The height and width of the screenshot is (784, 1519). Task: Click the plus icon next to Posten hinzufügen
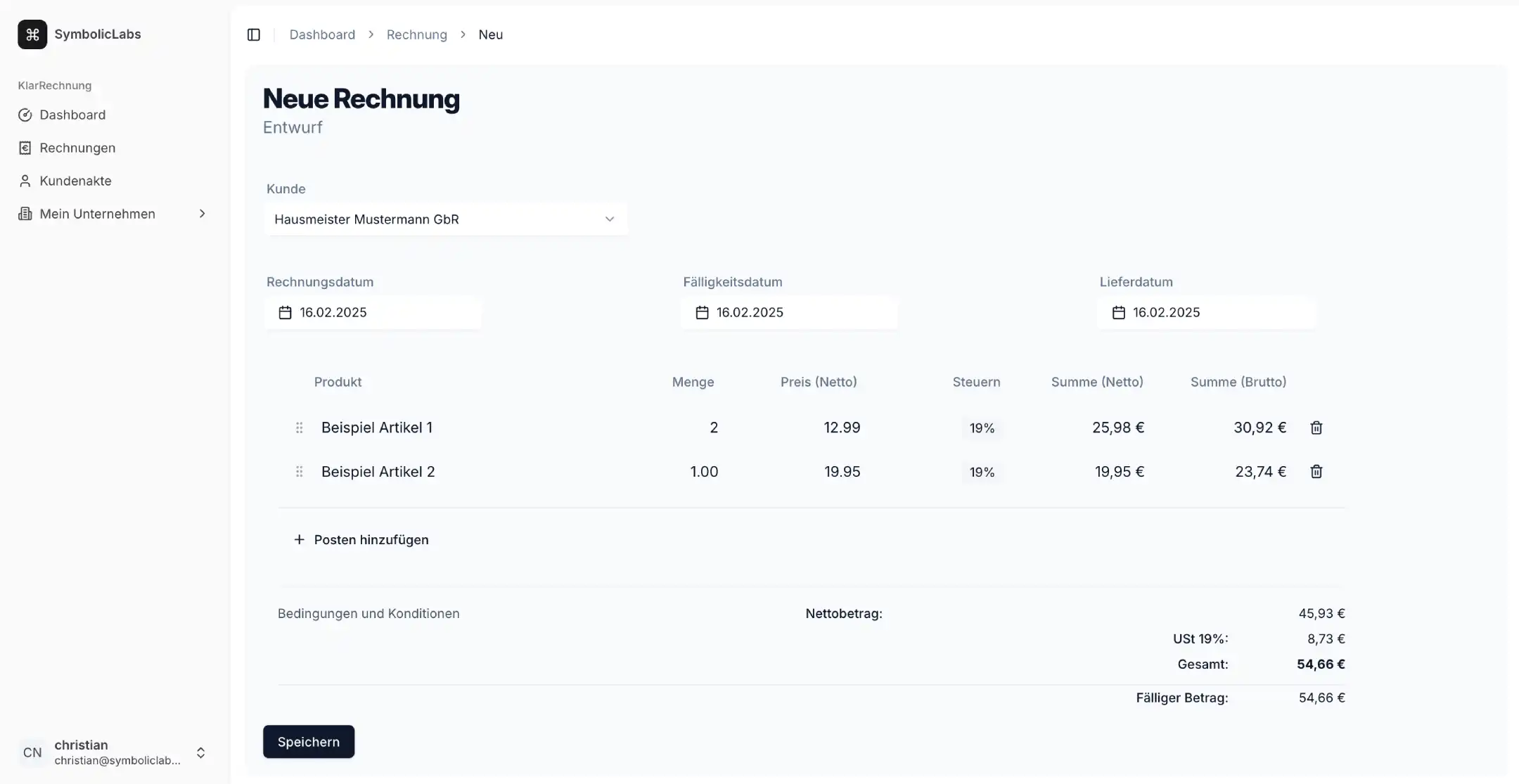pyautogui.click(x=300, y=539)
